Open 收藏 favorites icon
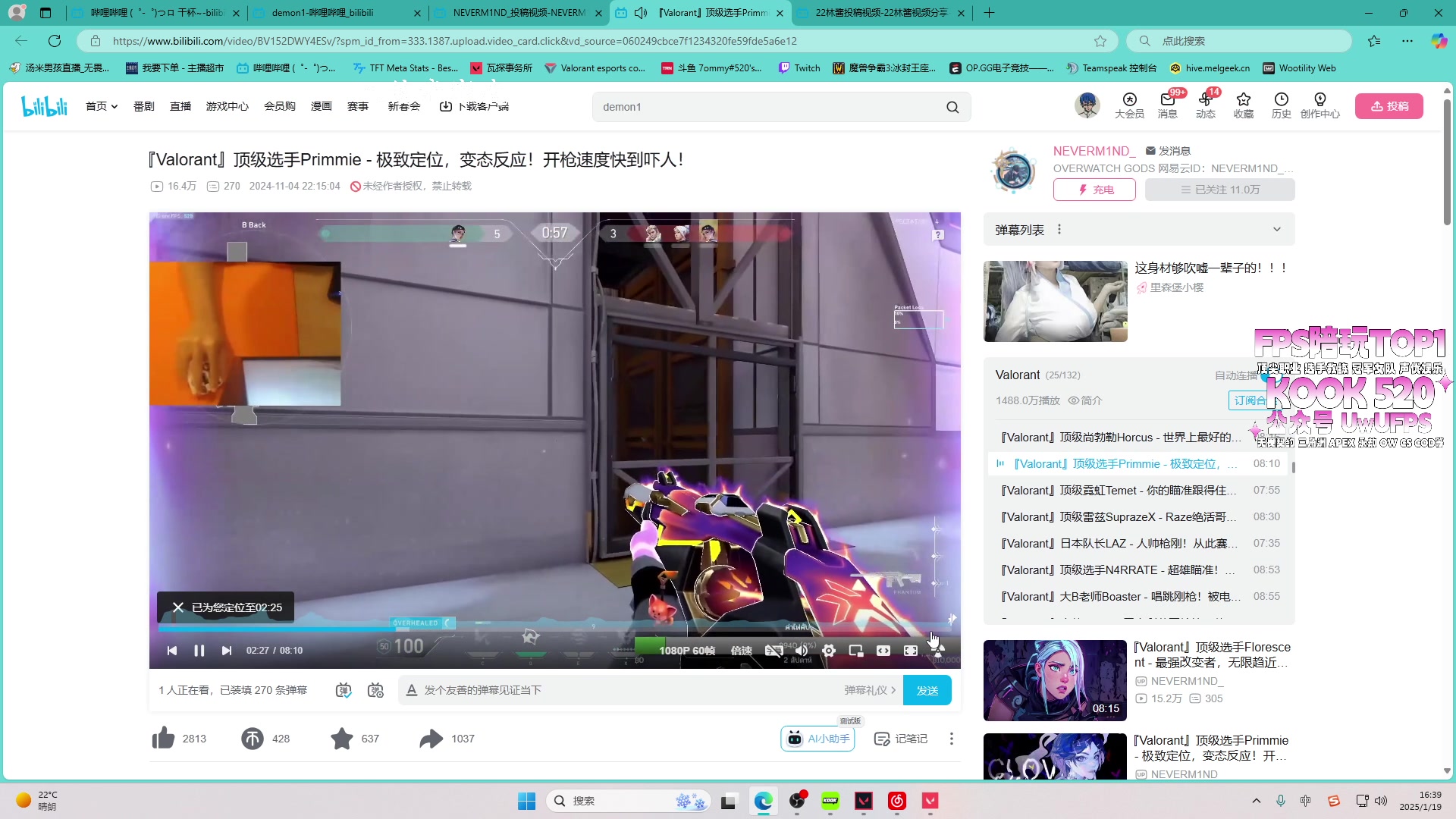This screenshot has width=1456, height=819. tap(1244, 105)
